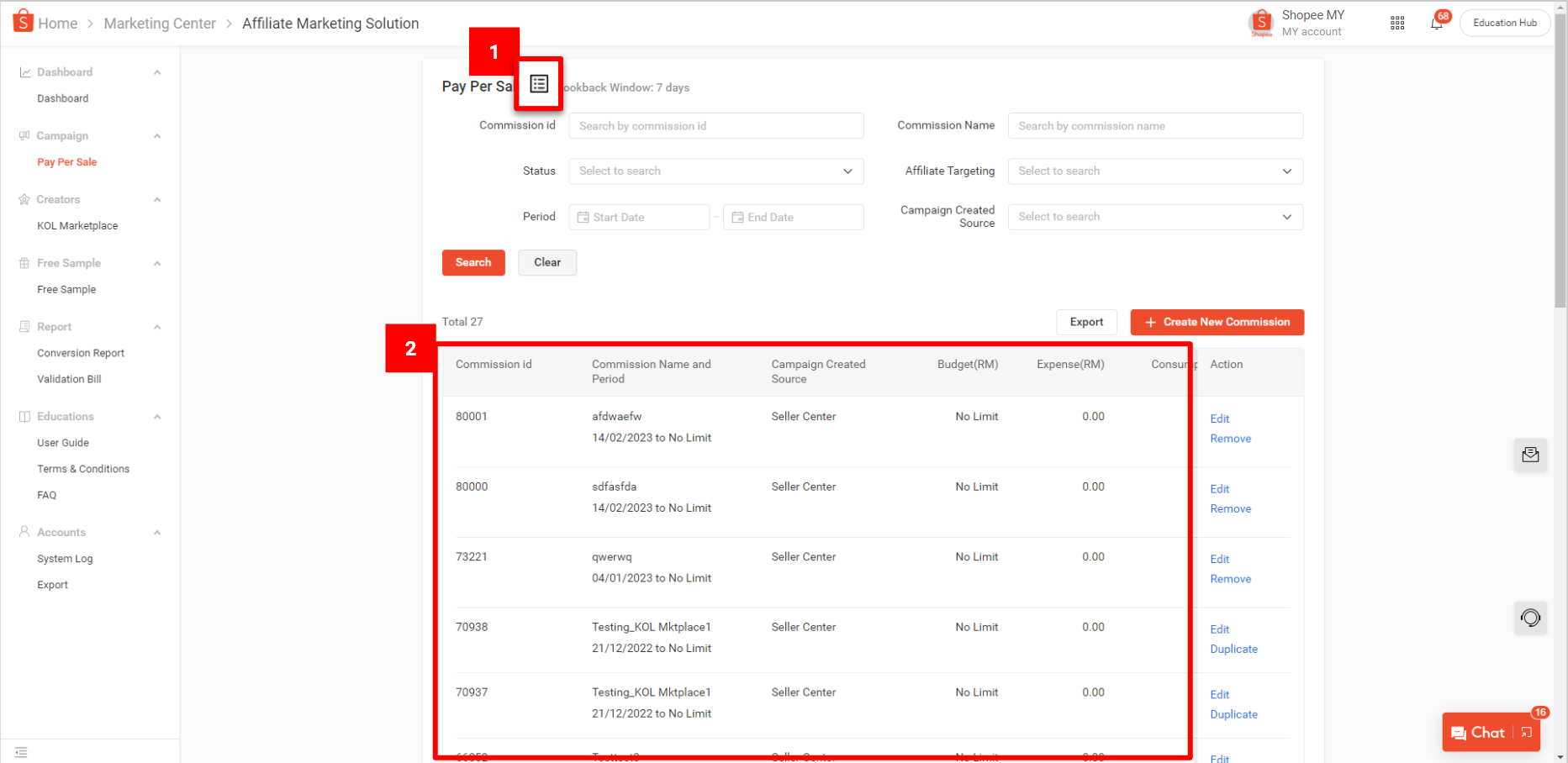This screenshot has width=1568, height=763.
Task: Click the Free Sample gift icon in the sidebar
Action: (x=25, y=262)
